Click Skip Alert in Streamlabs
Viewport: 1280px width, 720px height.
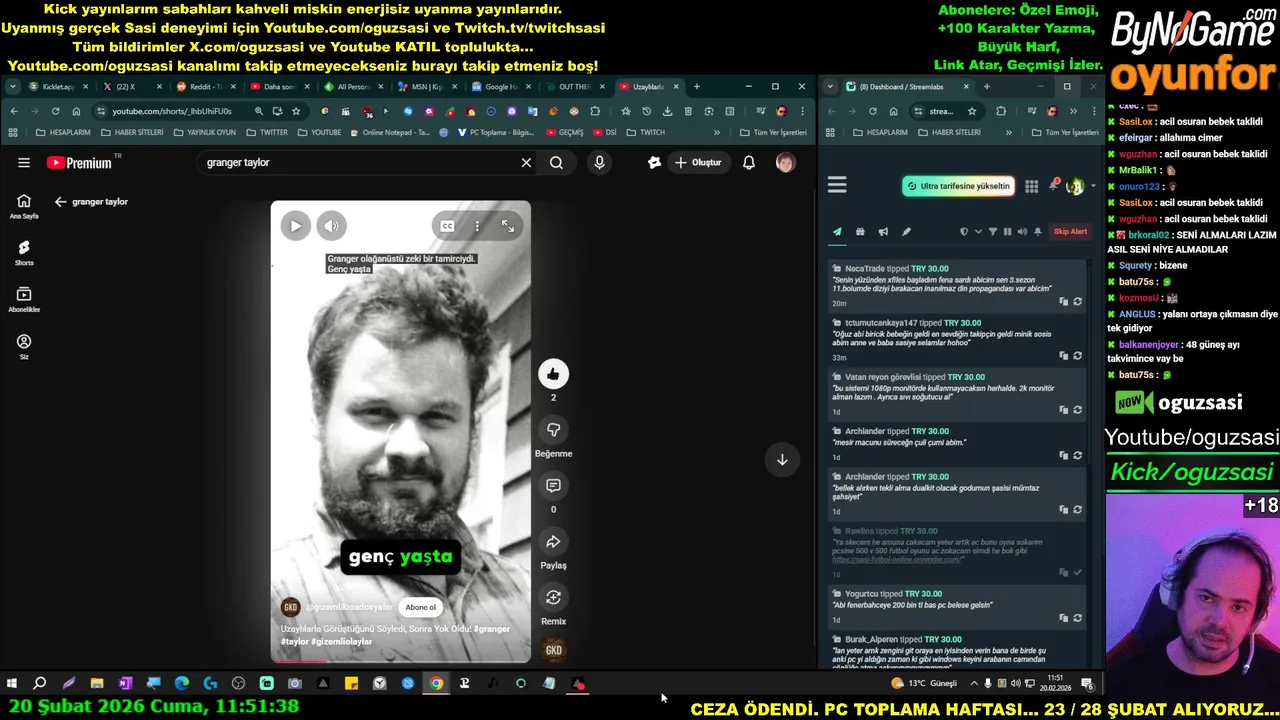click(x=1070, y=232)
